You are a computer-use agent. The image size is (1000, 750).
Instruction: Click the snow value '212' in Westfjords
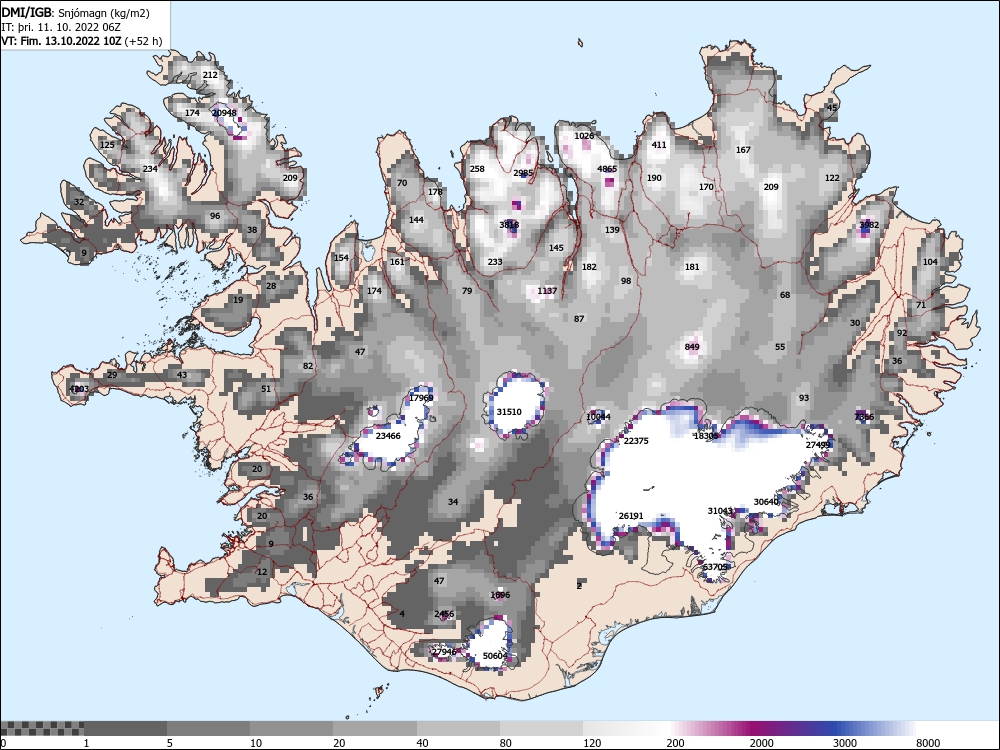pyautogui.click(x=210, y=75)
